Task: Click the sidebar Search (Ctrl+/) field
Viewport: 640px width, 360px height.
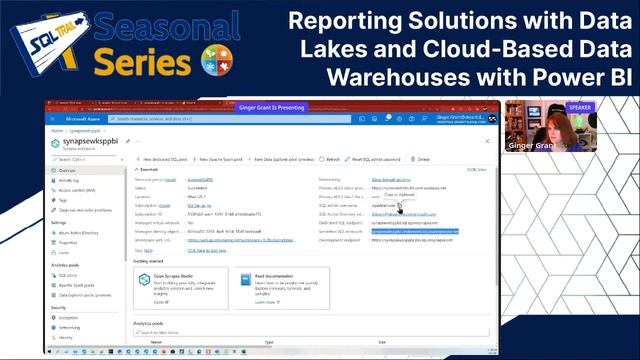Action: (x=85, y=160)
